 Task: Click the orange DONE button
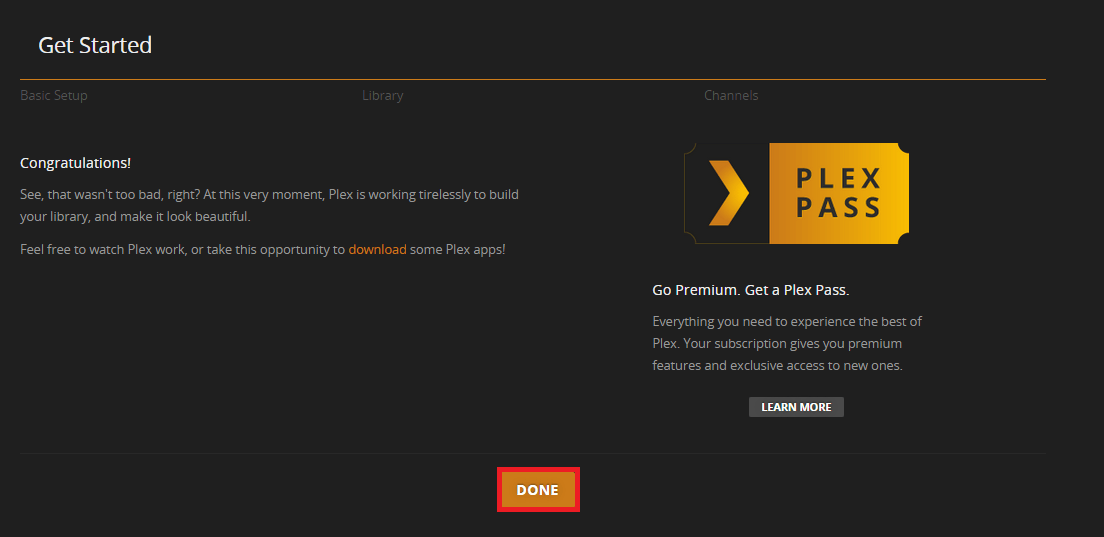[x=538, y=490]
